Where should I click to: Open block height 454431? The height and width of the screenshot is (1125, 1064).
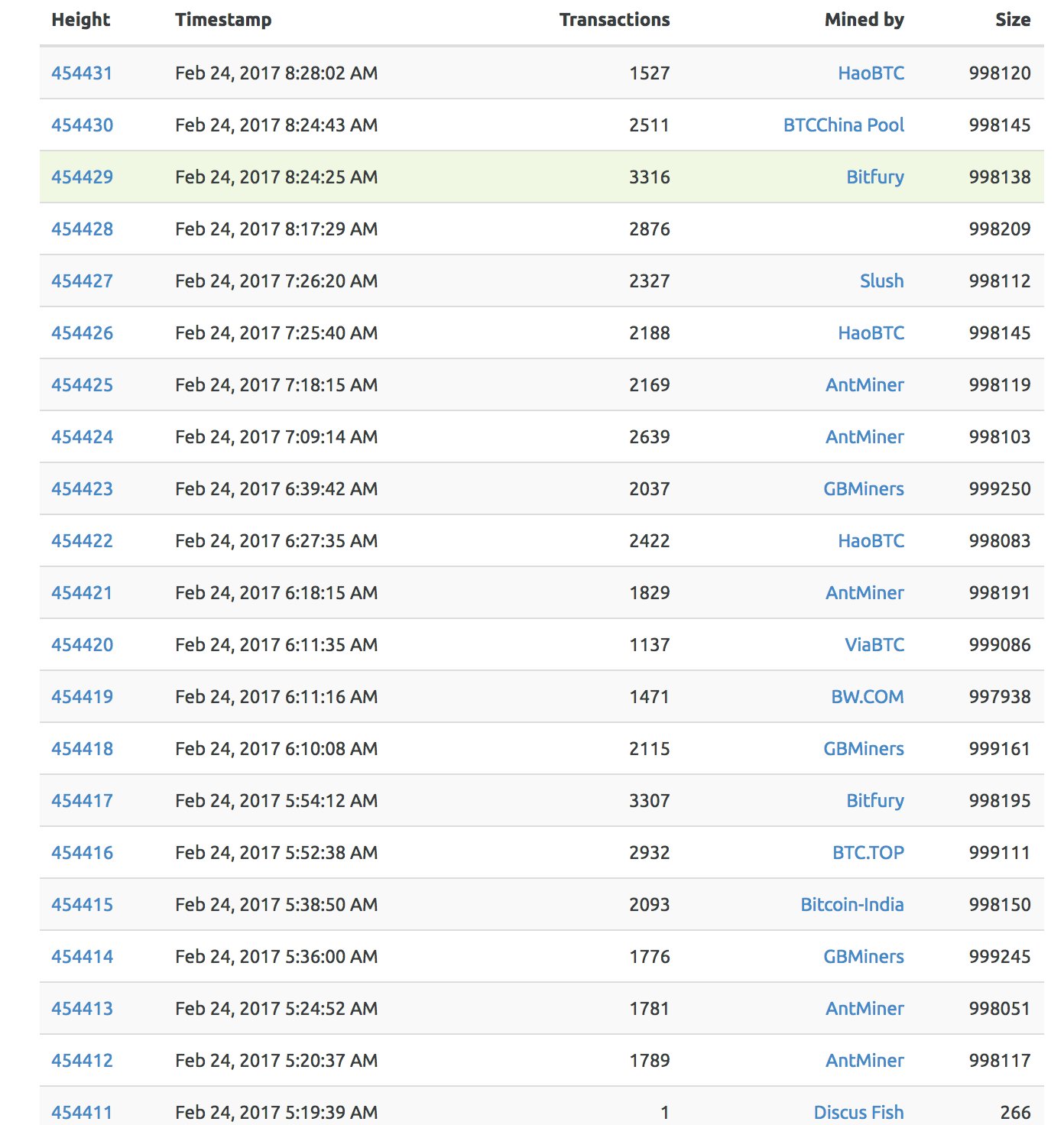pos(82,73)
